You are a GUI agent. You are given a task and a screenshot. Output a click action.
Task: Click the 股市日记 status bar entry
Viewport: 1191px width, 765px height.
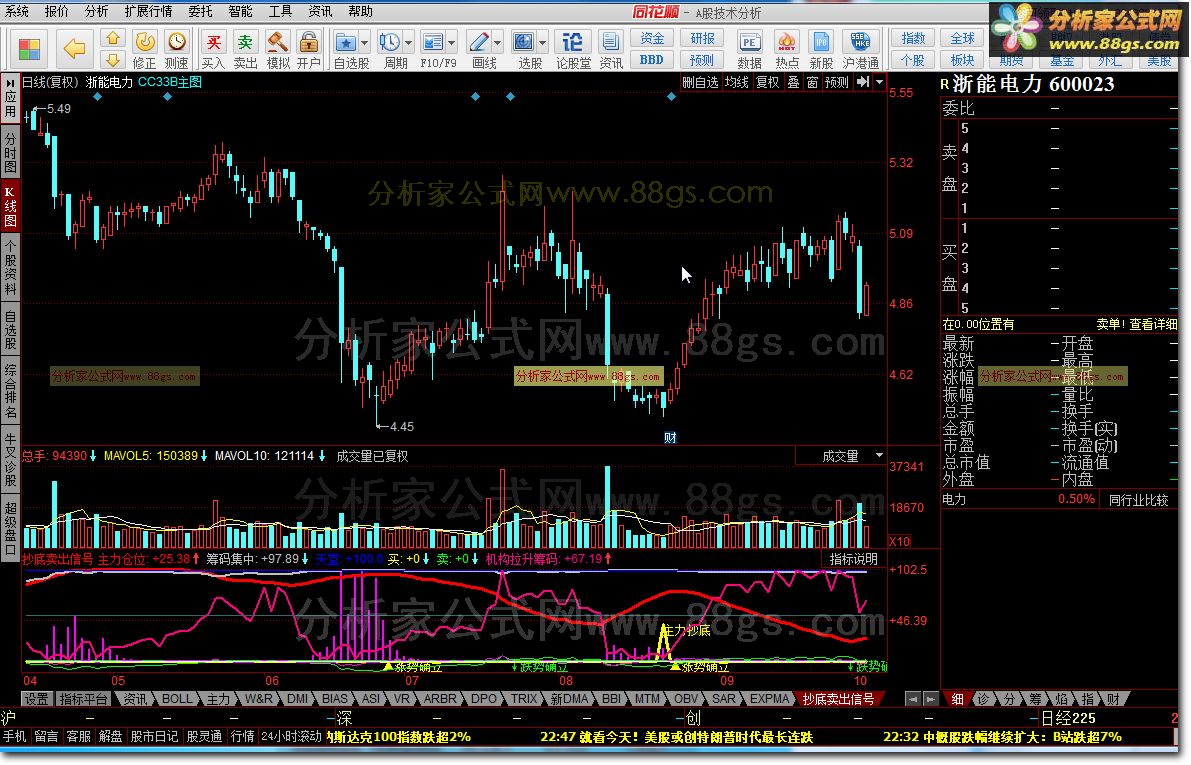click(x=153, y=737)
